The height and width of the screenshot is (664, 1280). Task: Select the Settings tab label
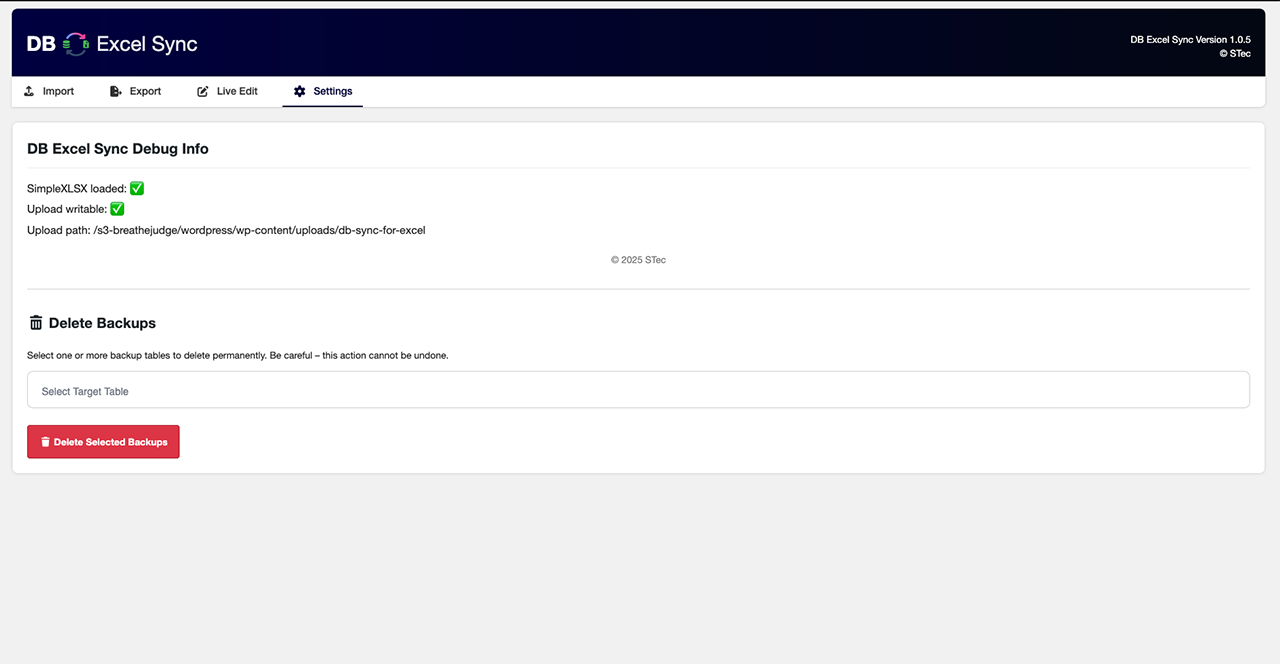pos(333,91)
